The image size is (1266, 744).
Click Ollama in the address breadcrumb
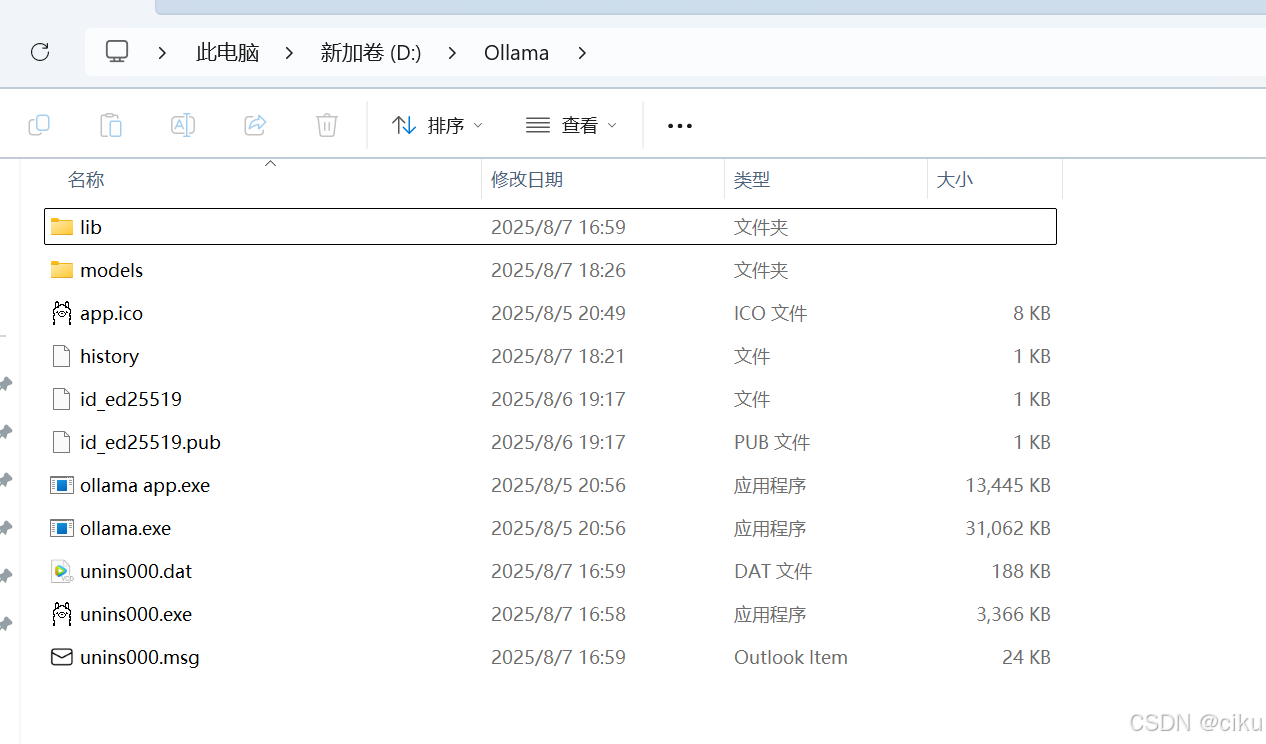click(516, 52)
